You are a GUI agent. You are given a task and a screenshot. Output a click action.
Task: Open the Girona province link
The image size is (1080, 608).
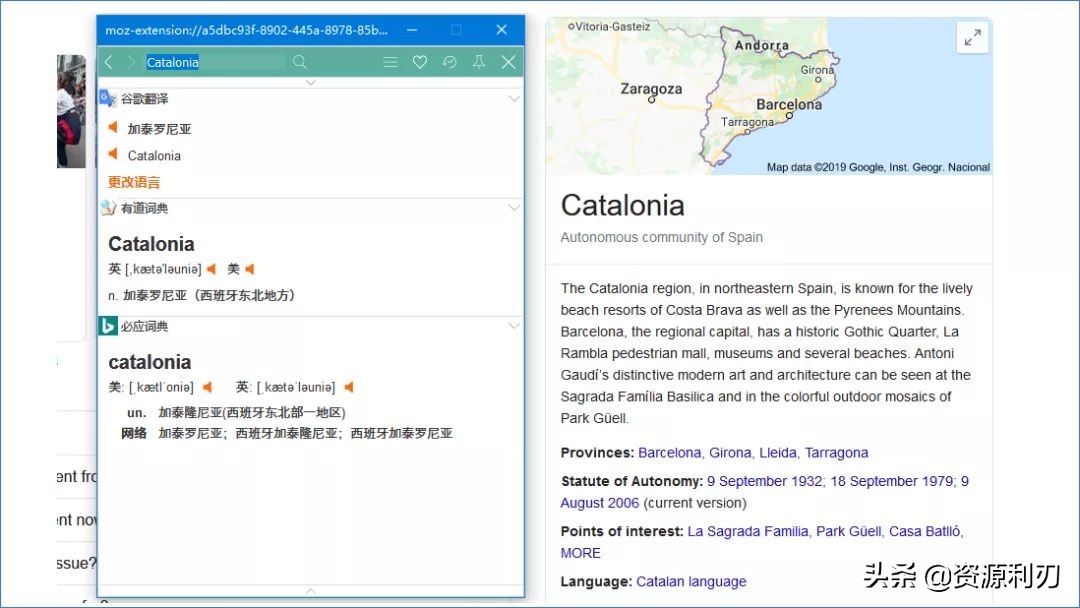tap(730, 452)
